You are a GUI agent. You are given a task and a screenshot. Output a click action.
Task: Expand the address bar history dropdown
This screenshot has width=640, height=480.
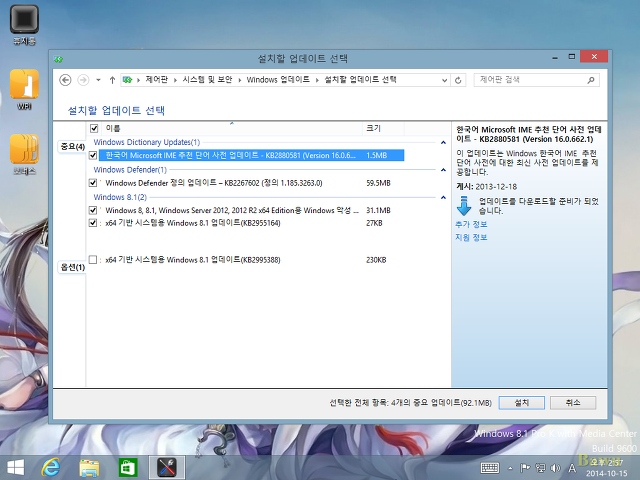click(x=444, y=80)
